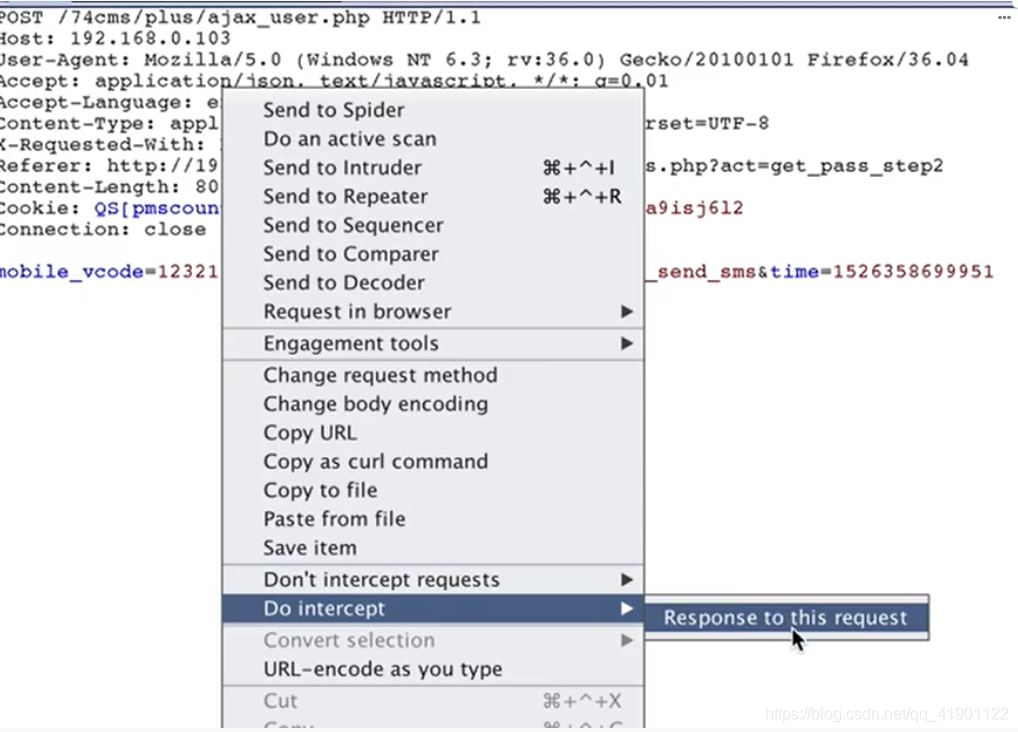Choose Response to this request
1018x732 pixels.
coord(786,617)
